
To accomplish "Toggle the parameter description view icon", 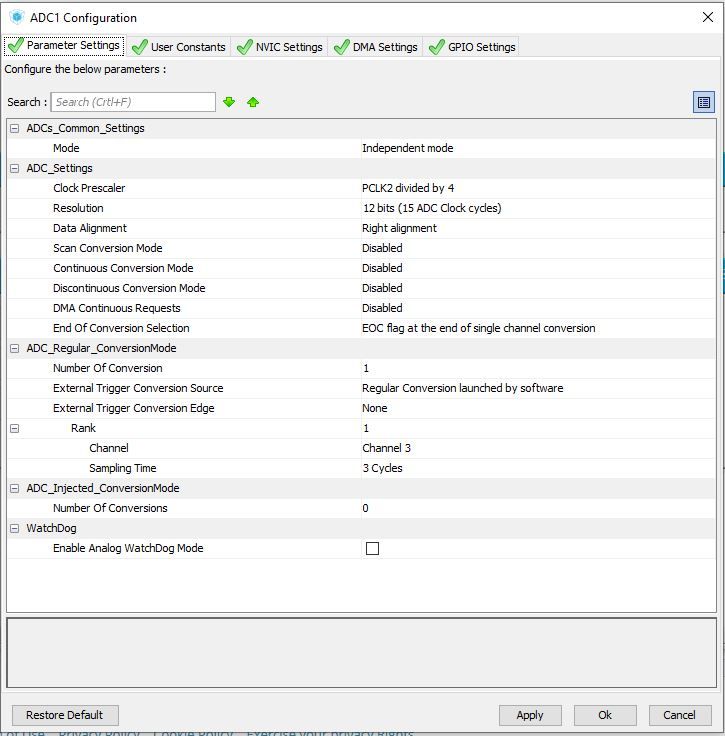I will coord(703,102).
